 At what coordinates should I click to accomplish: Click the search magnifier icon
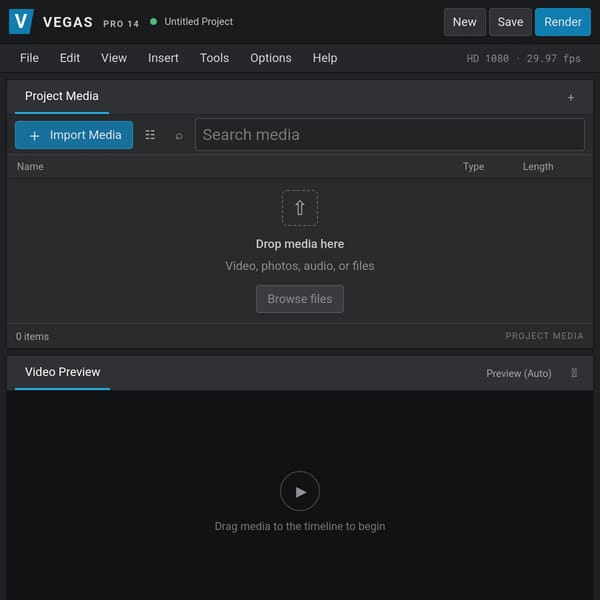(179, 136)
